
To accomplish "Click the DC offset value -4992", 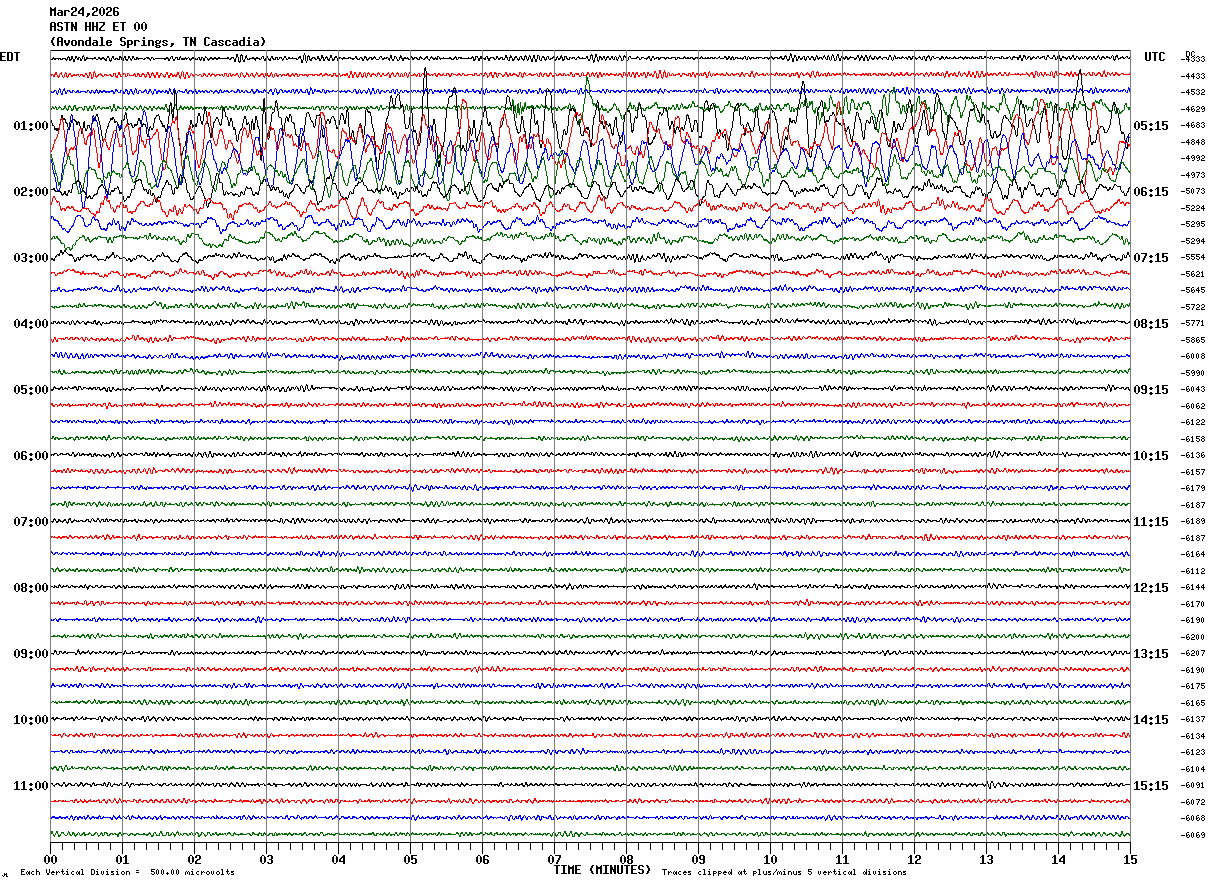I will pyautogui.click(x=1194, y=158).
